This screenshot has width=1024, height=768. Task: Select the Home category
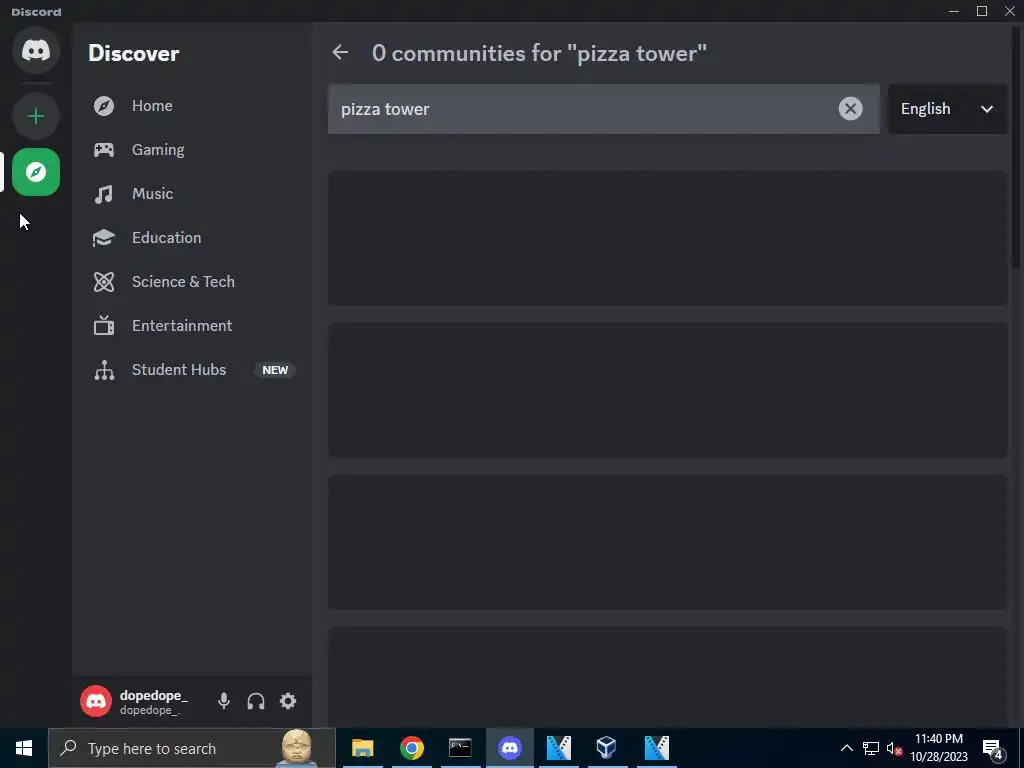[x=195, y=106]
